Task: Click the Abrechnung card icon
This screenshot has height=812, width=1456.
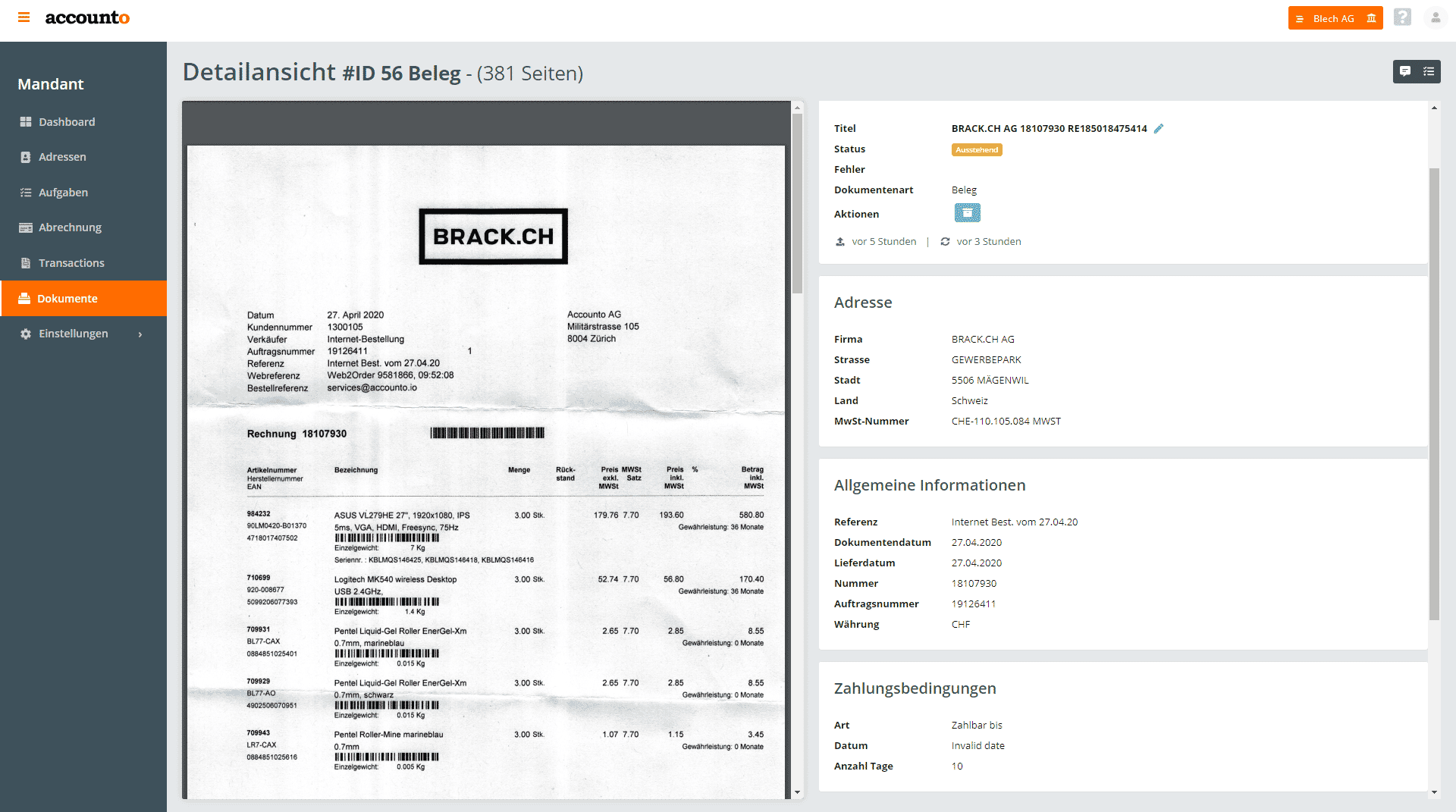Action: click(x=26, y=227)
